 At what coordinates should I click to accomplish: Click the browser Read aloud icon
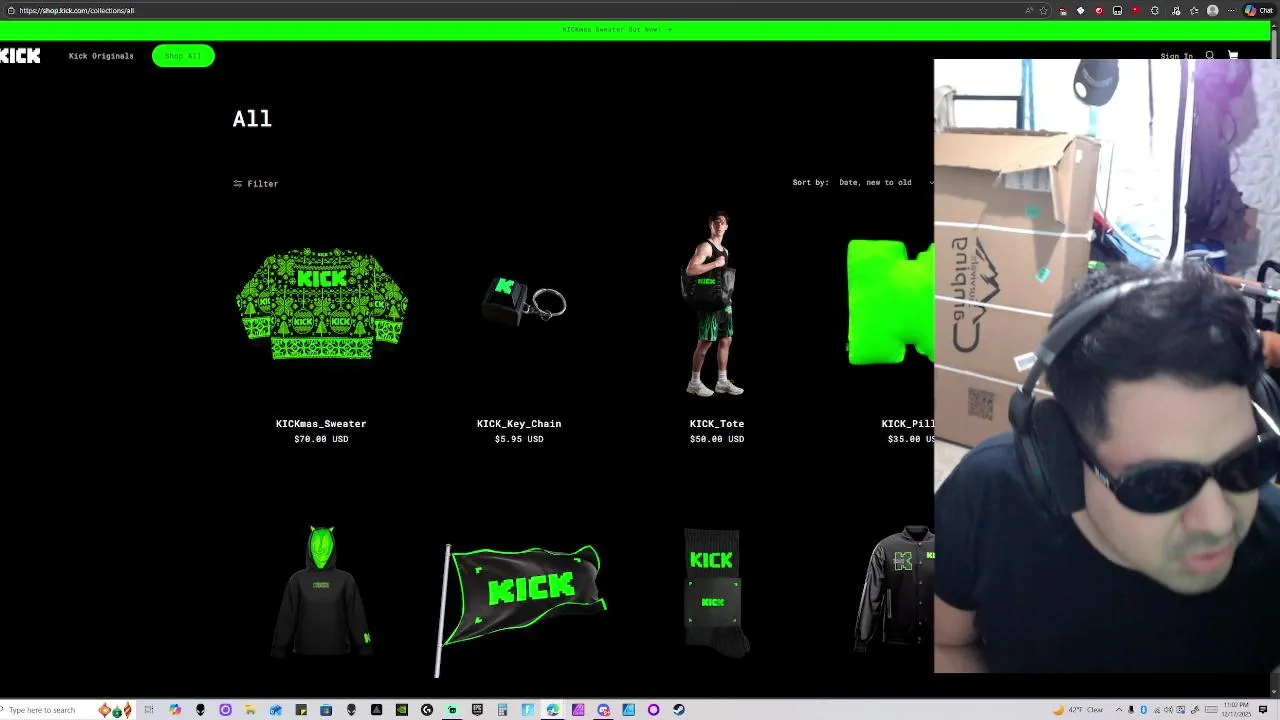(1028, 10)
